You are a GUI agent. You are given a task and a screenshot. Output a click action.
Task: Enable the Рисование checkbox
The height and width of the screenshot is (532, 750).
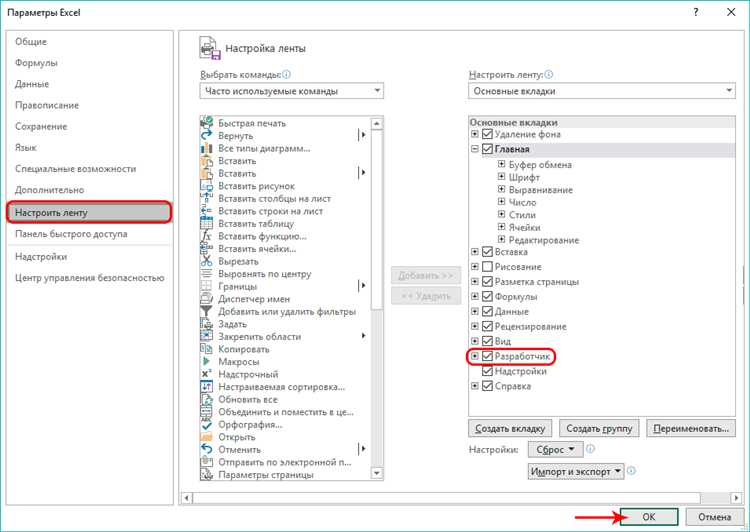pos(487,266)
